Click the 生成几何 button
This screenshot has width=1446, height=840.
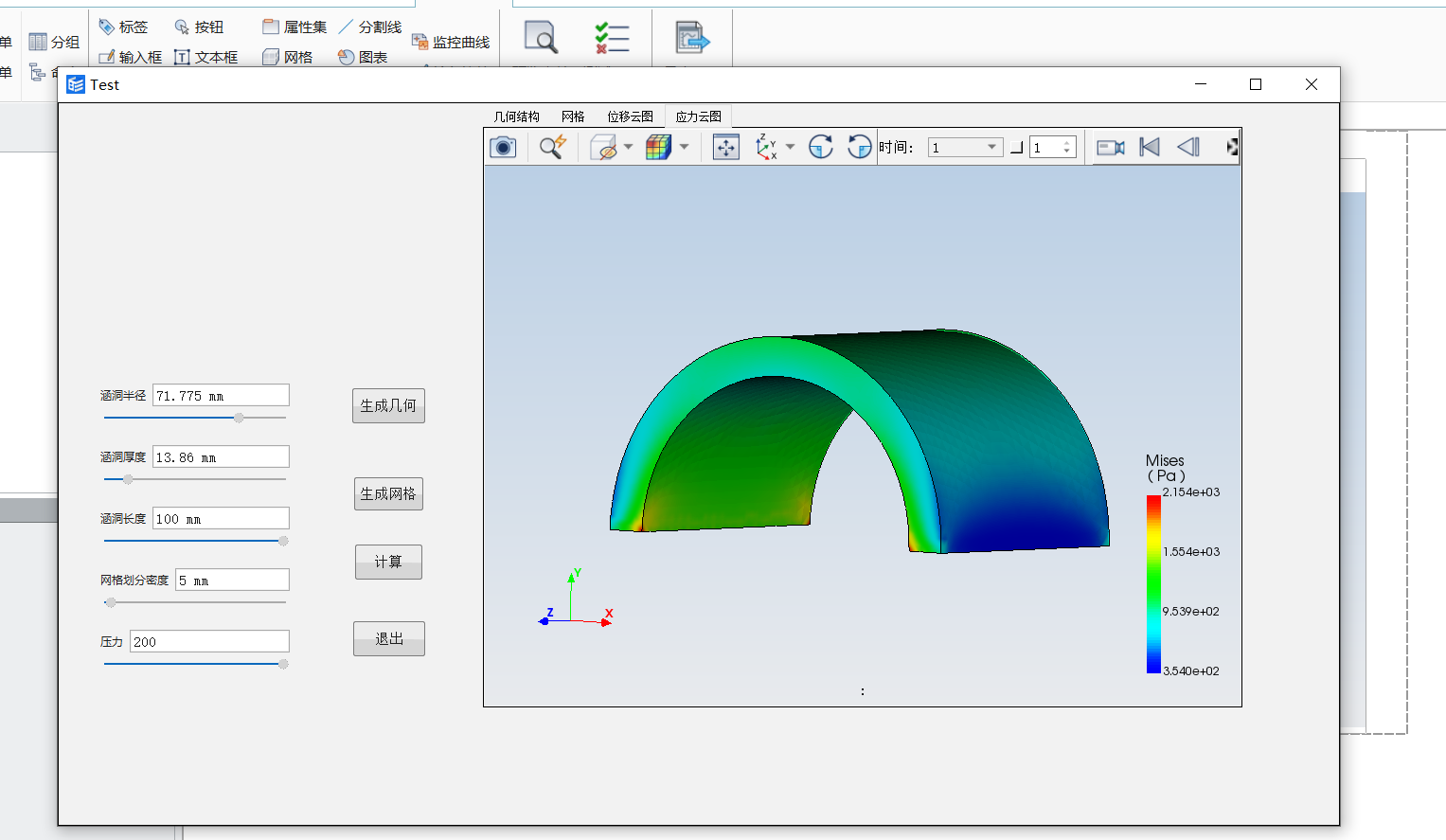[388, 405]
